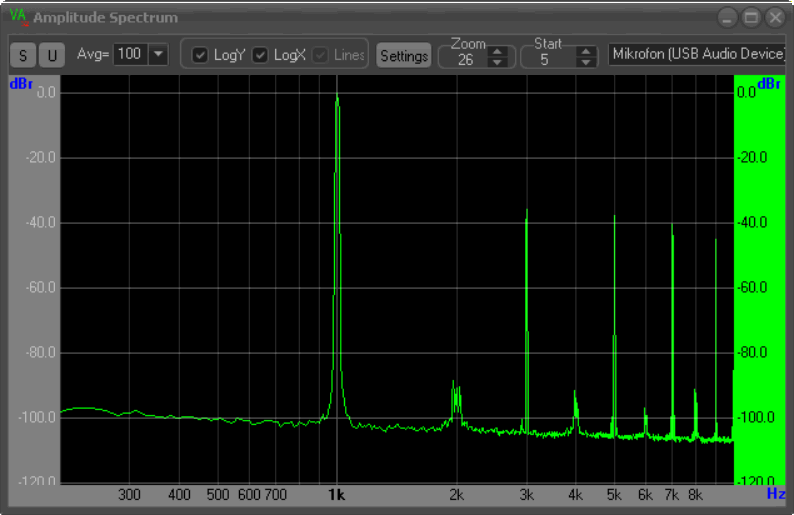This screenshot has height=515, width=794.
Task: Open the Settings button
Action: click(403, 56)
